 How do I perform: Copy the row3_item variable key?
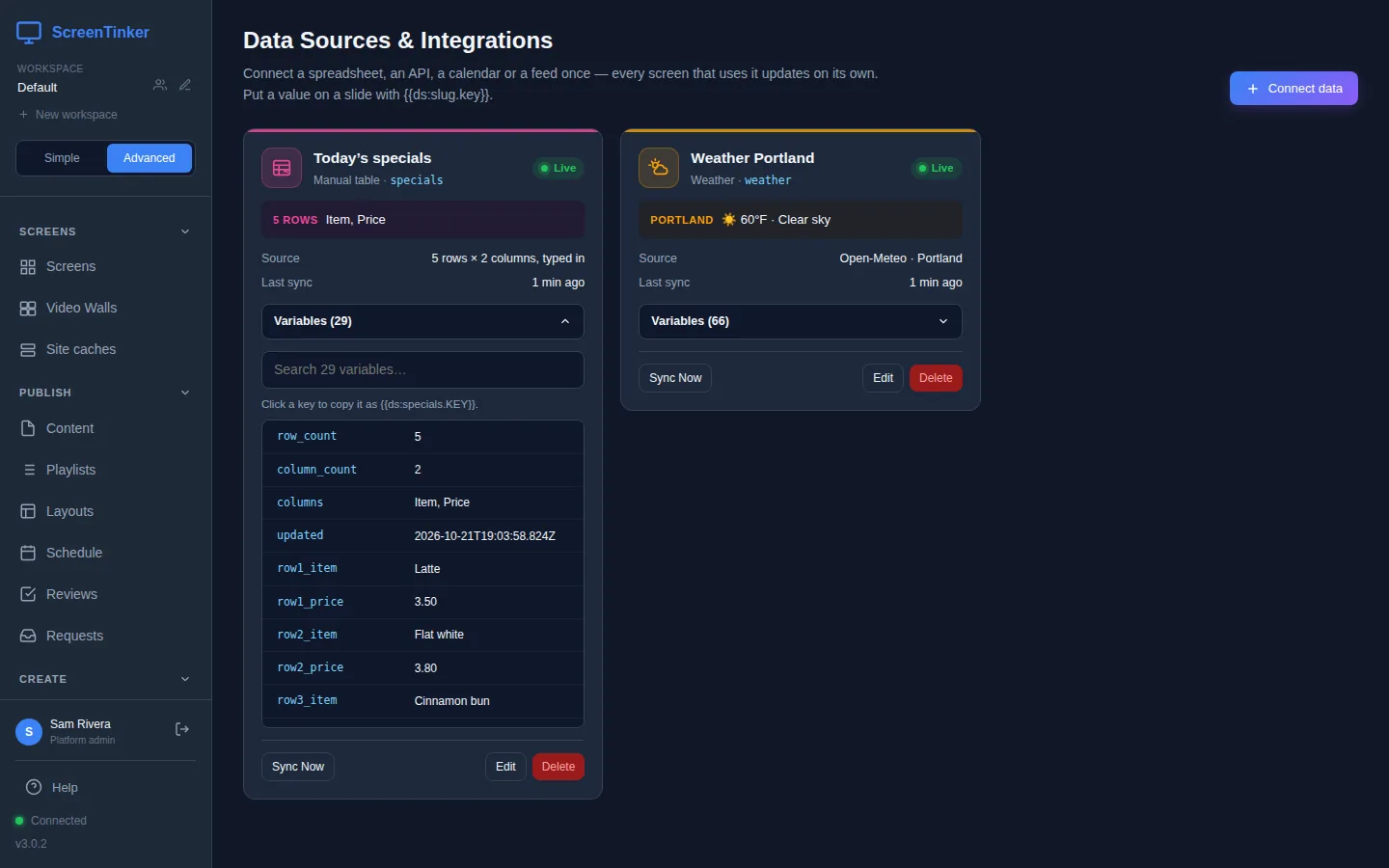(x=307, y=701)
